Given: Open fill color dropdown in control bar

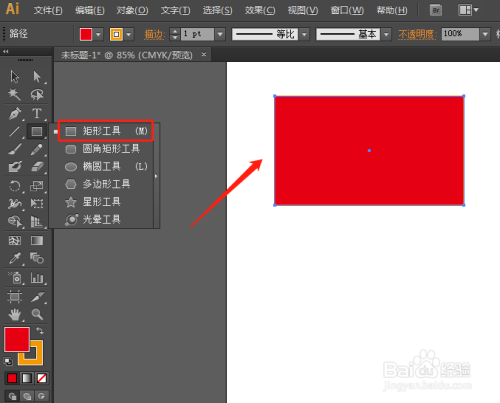Looking at the screenshot, I should coord(98,34).
